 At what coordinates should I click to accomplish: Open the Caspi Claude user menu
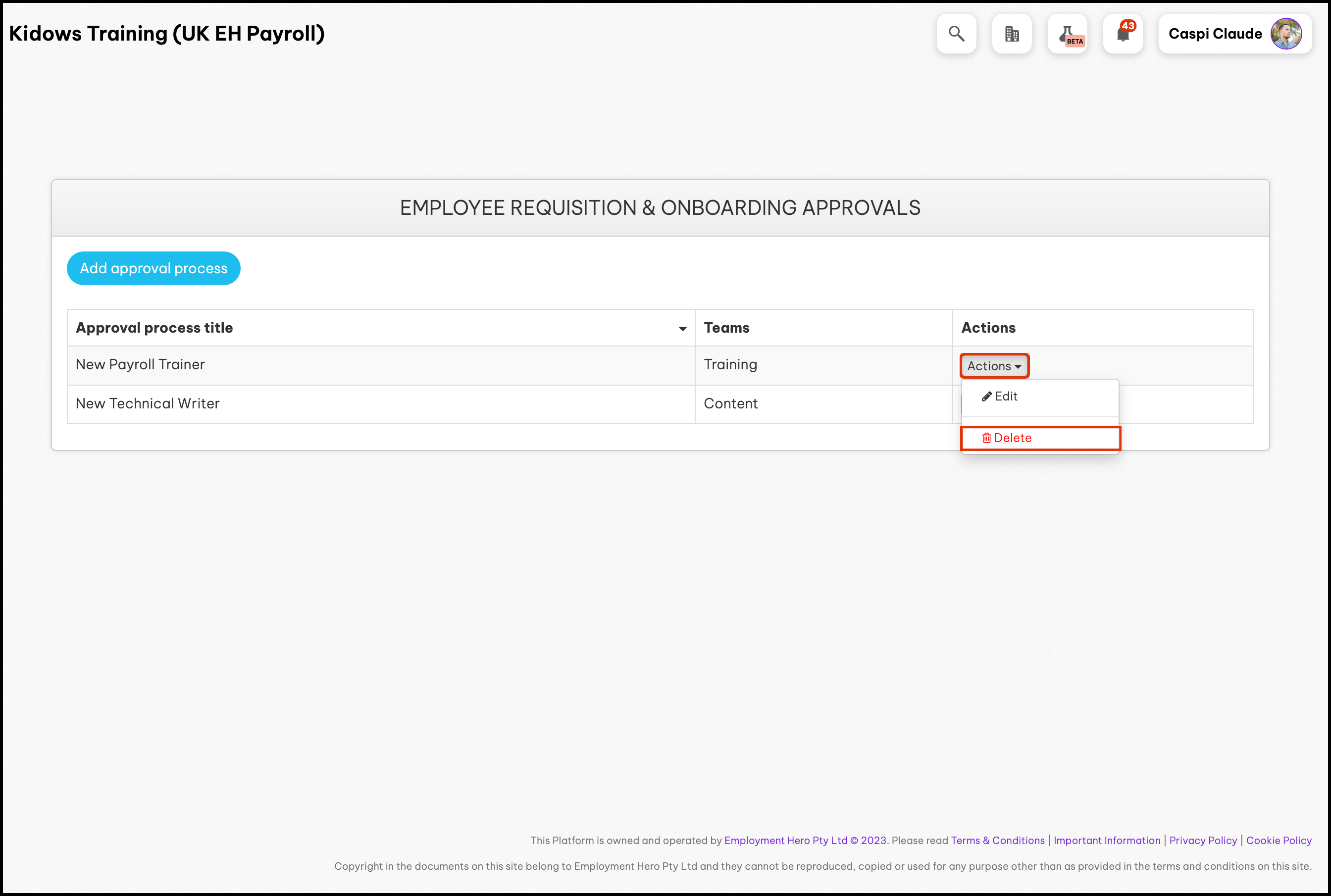1234,34
